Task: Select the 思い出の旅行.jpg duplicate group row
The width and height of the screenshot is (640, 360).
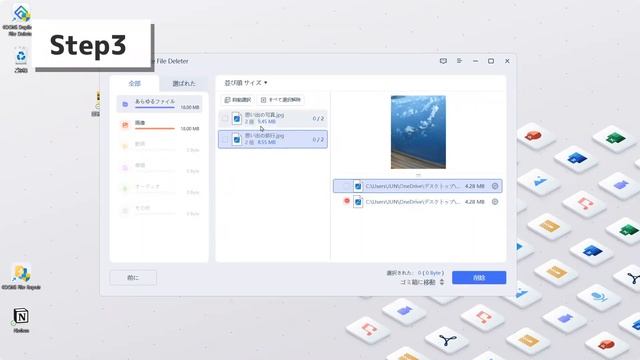Action: click(273, 139)
